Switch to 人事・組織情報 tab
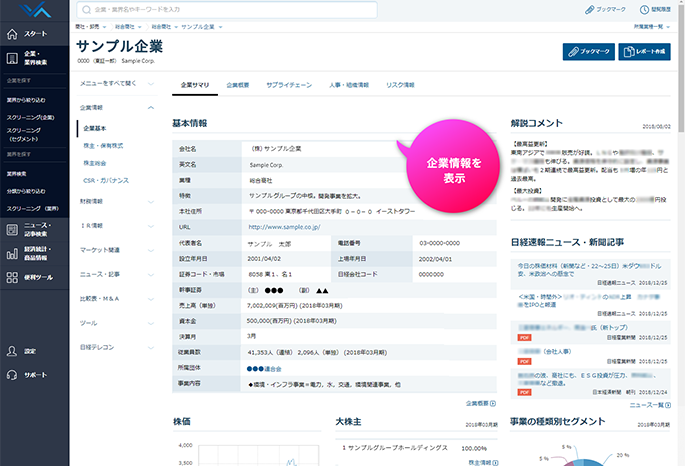685x466 pixels. 349,85
